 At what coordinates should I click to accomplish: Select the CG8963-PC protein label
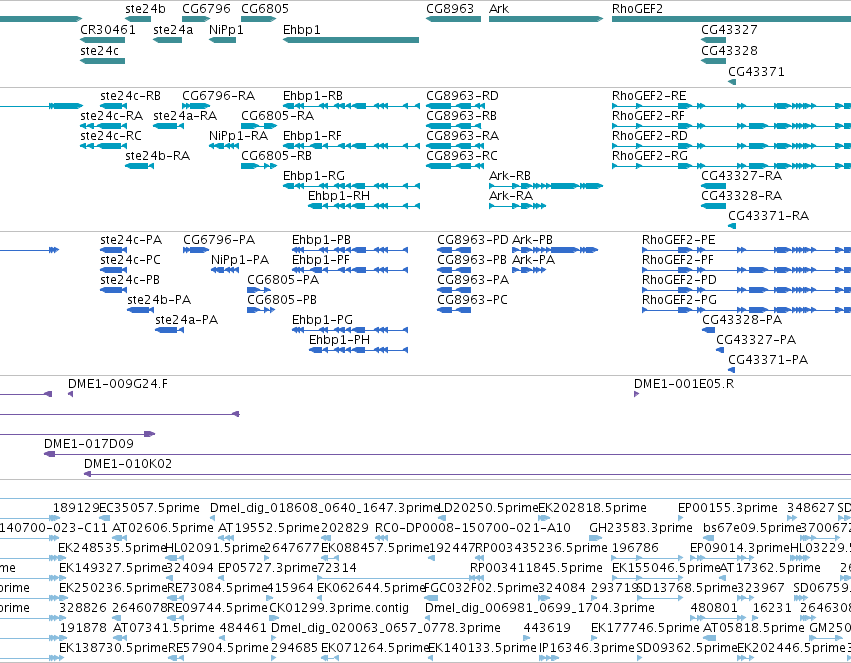472,299
